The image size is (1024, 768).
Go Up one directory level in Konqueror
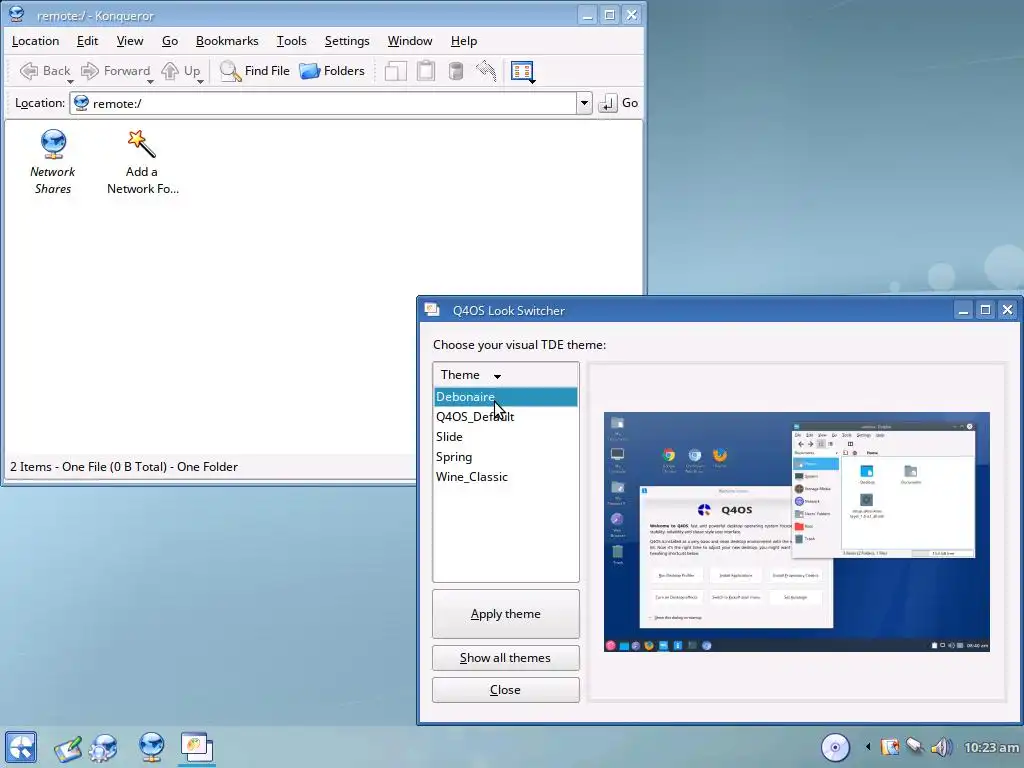180,71
